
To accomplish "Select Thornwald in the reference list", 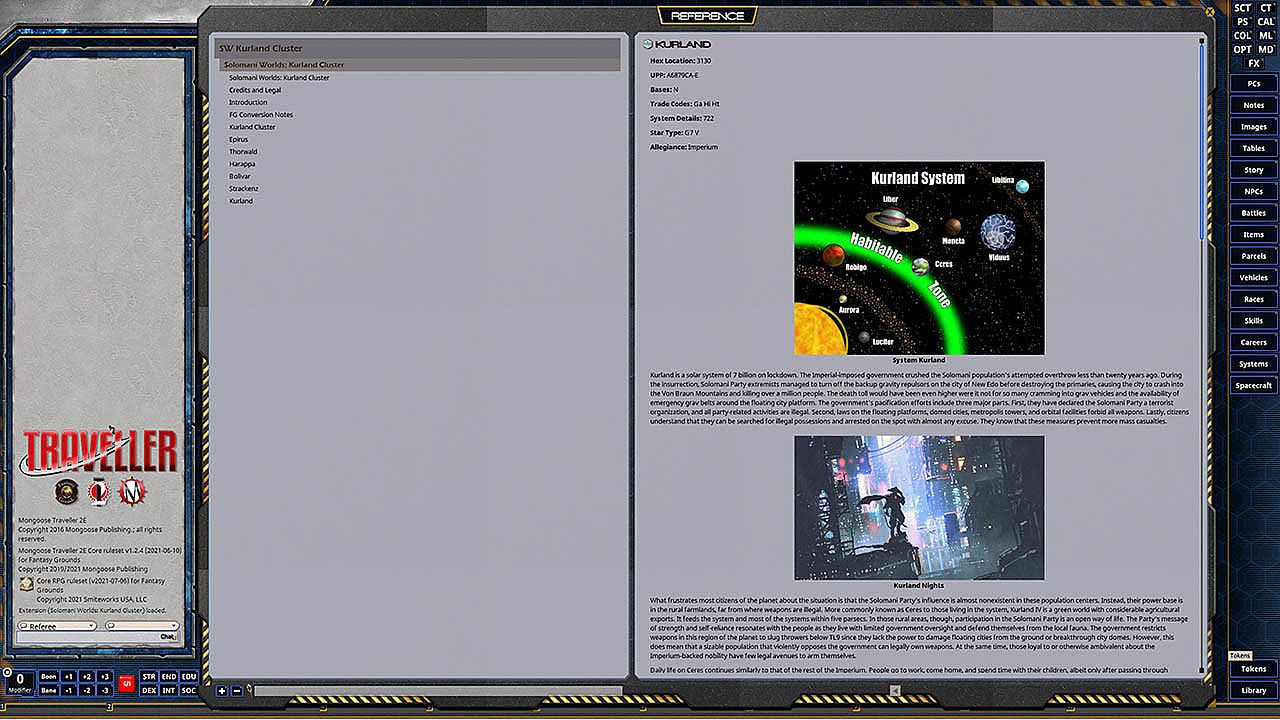I will pyautogui.click(x=243, y=152).
